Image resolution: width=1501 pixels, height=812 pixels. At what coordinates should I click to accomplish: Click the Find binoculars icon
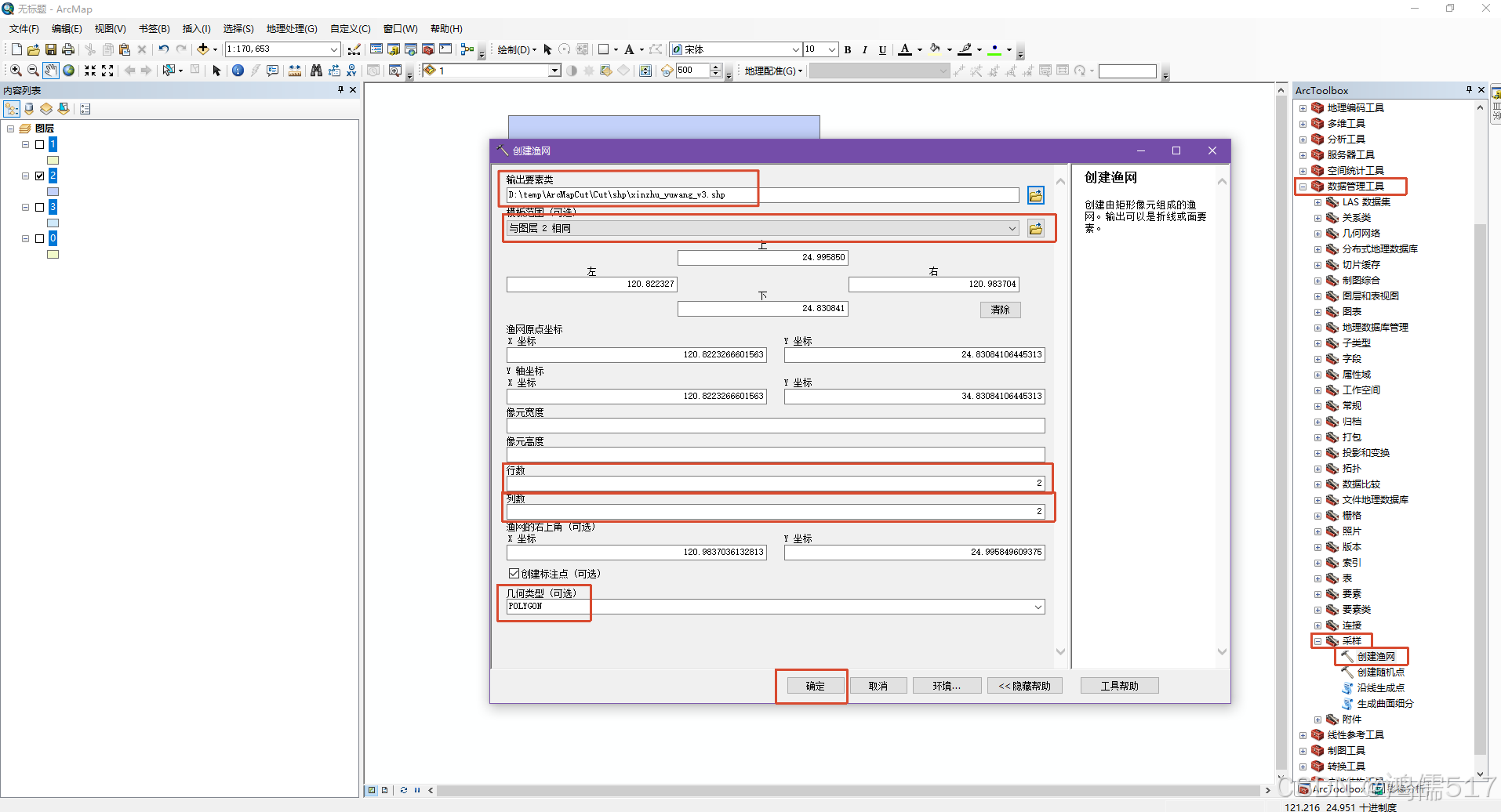[x=316, y=71]
